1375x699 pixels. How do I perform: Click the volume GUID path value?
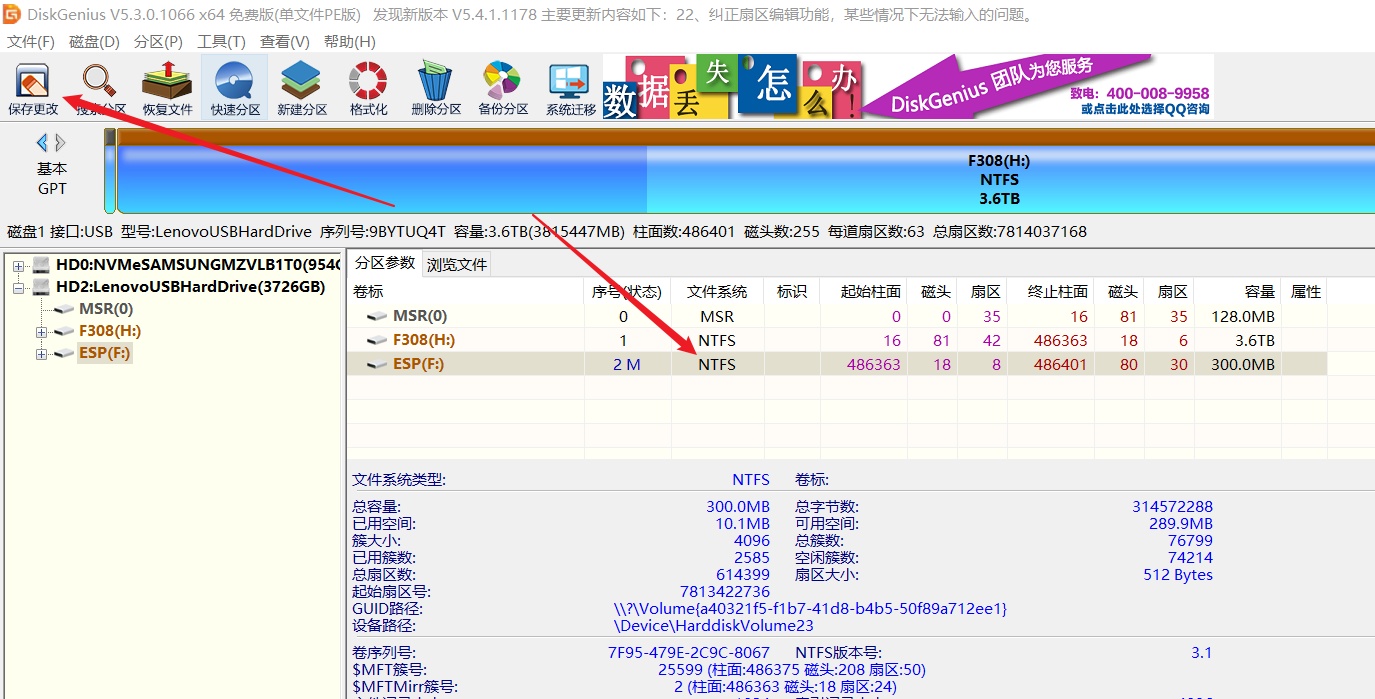[810, 608]
